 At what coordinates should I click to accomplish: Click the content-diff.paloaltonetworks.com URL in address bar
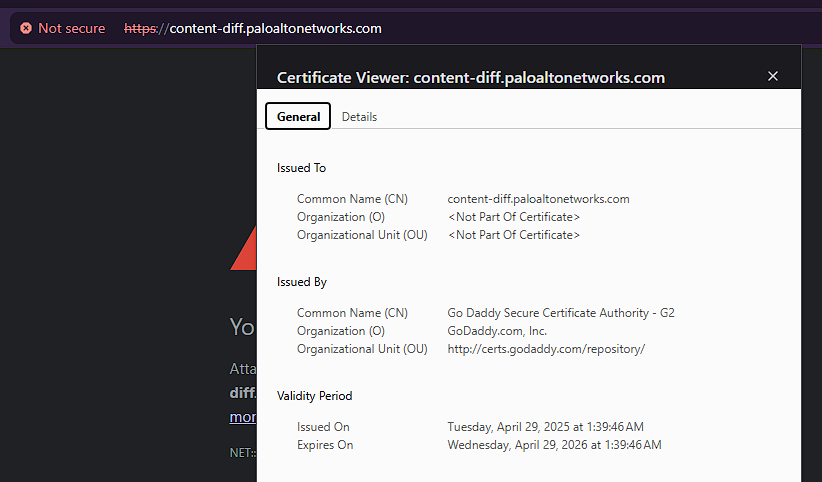[253, 28]
